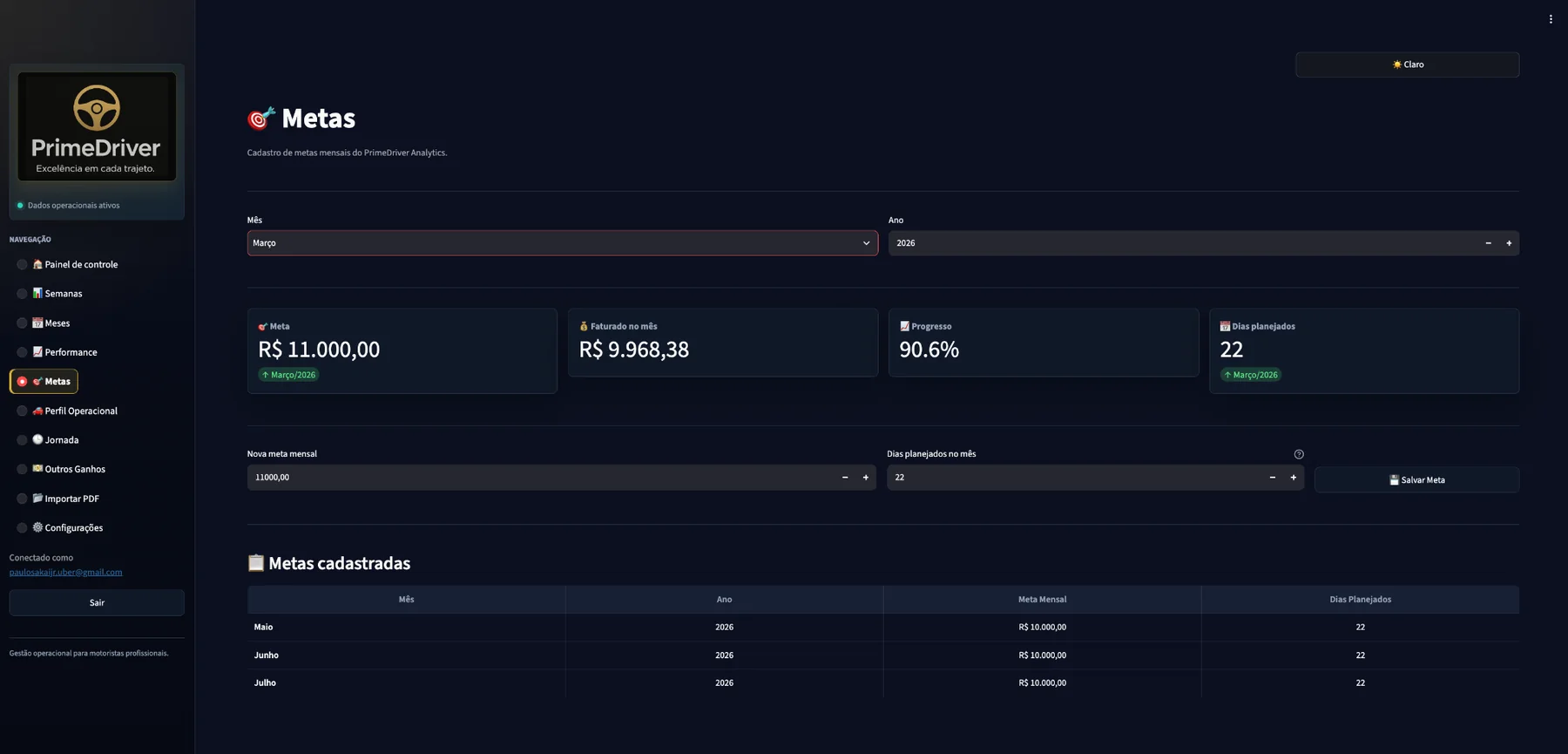Open the Mês dropdown showing Março
Screen dimensions: 1568x754
(x=562, y=243)
